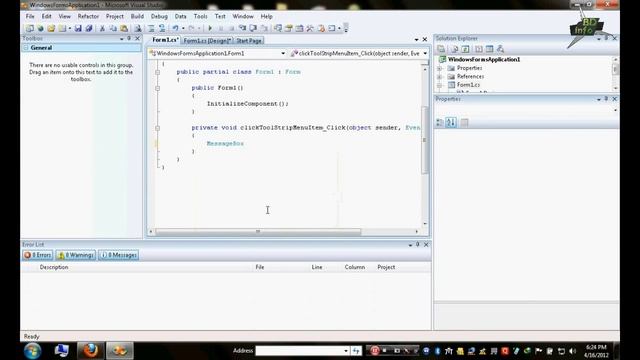The width and height of the screenshot is (640, 360).
Task: Click Solution Explorer Properties icon
Action: pyautogui.click(x=441, y=49)
